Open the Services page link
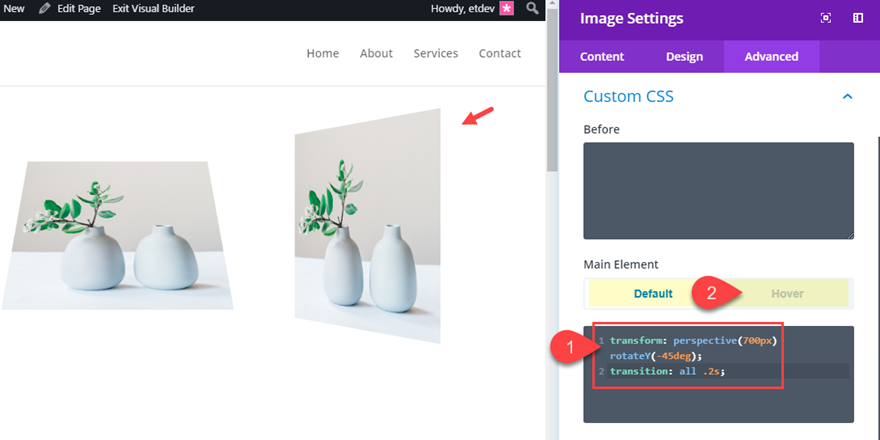 435,53
